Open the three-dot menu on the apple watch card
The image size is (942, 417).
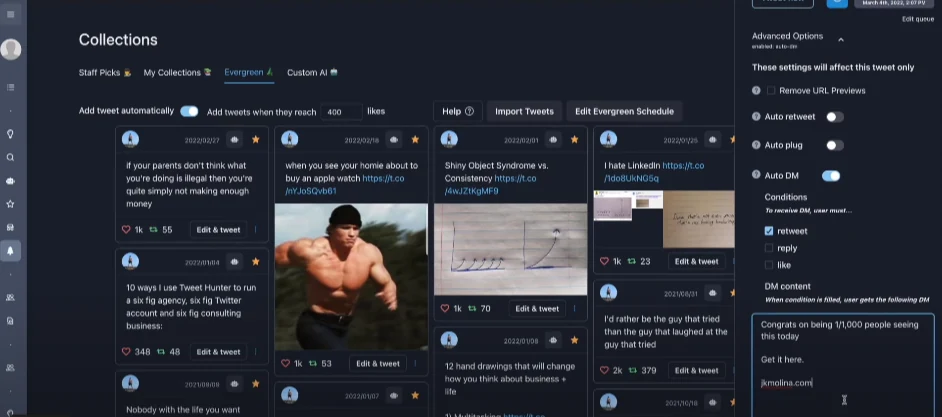(x=415, y=364)
